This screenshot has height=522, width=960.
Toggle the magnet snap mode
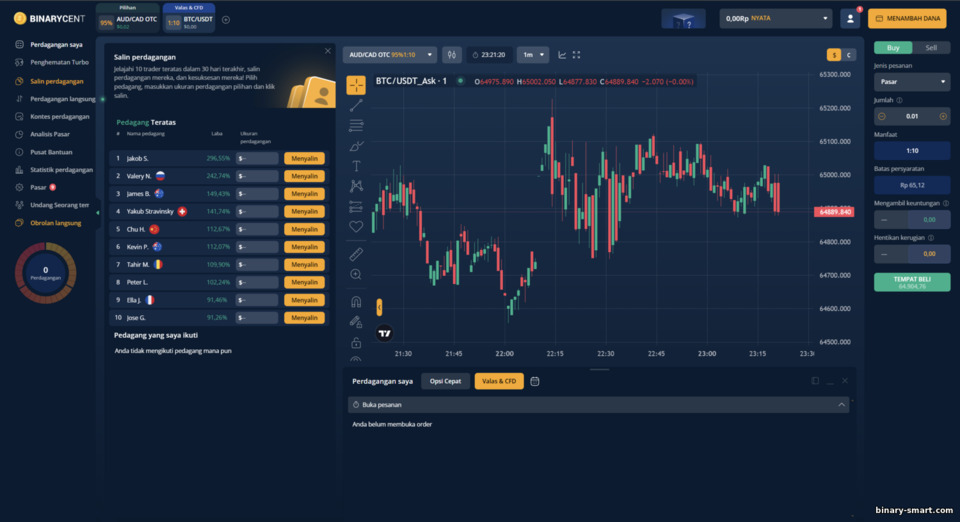coord(356,302)
